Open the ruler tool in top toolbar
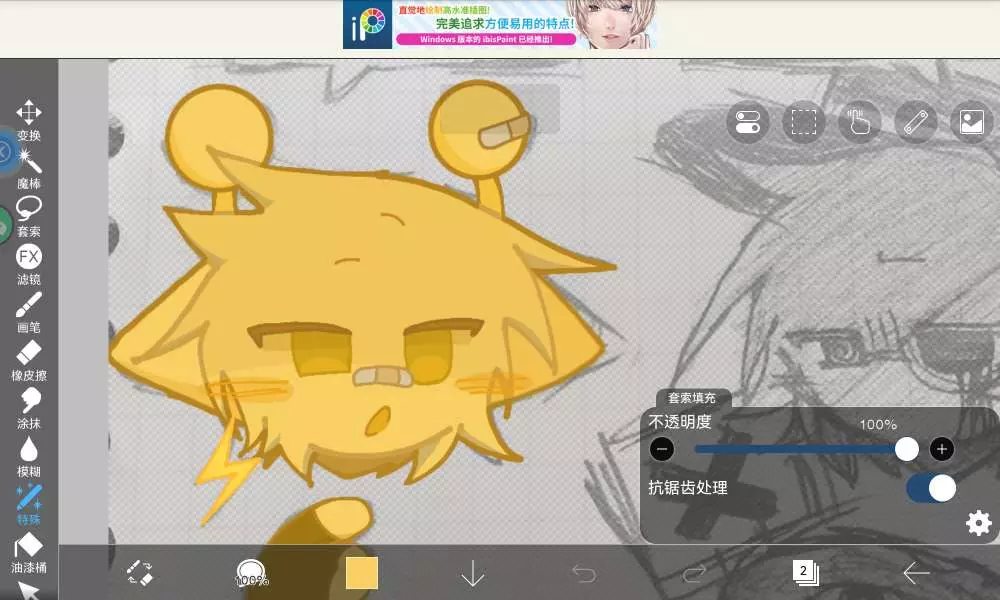 [x=915, y=122]
